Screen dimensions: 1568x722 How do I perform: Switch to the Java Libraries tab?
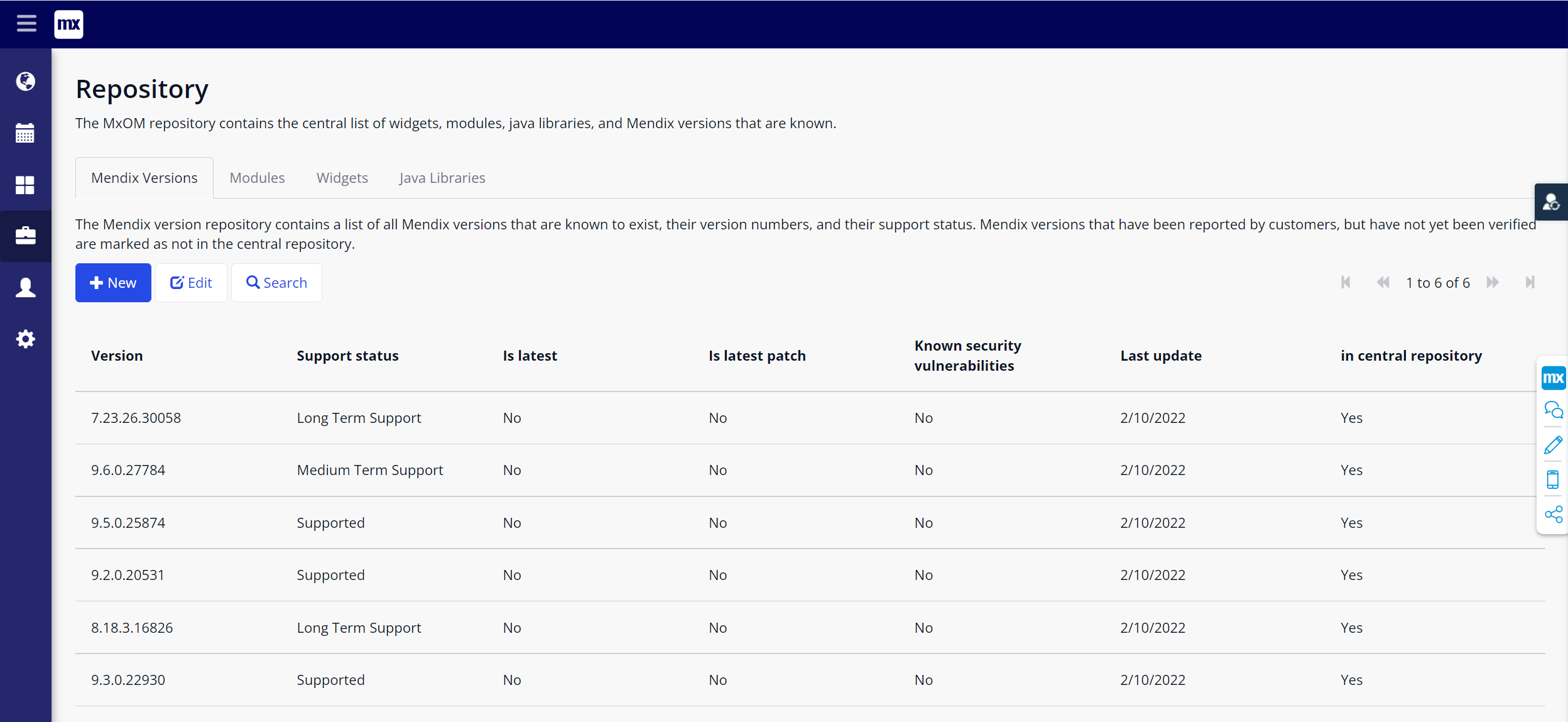pyautogui.click(x=442, y=178)
